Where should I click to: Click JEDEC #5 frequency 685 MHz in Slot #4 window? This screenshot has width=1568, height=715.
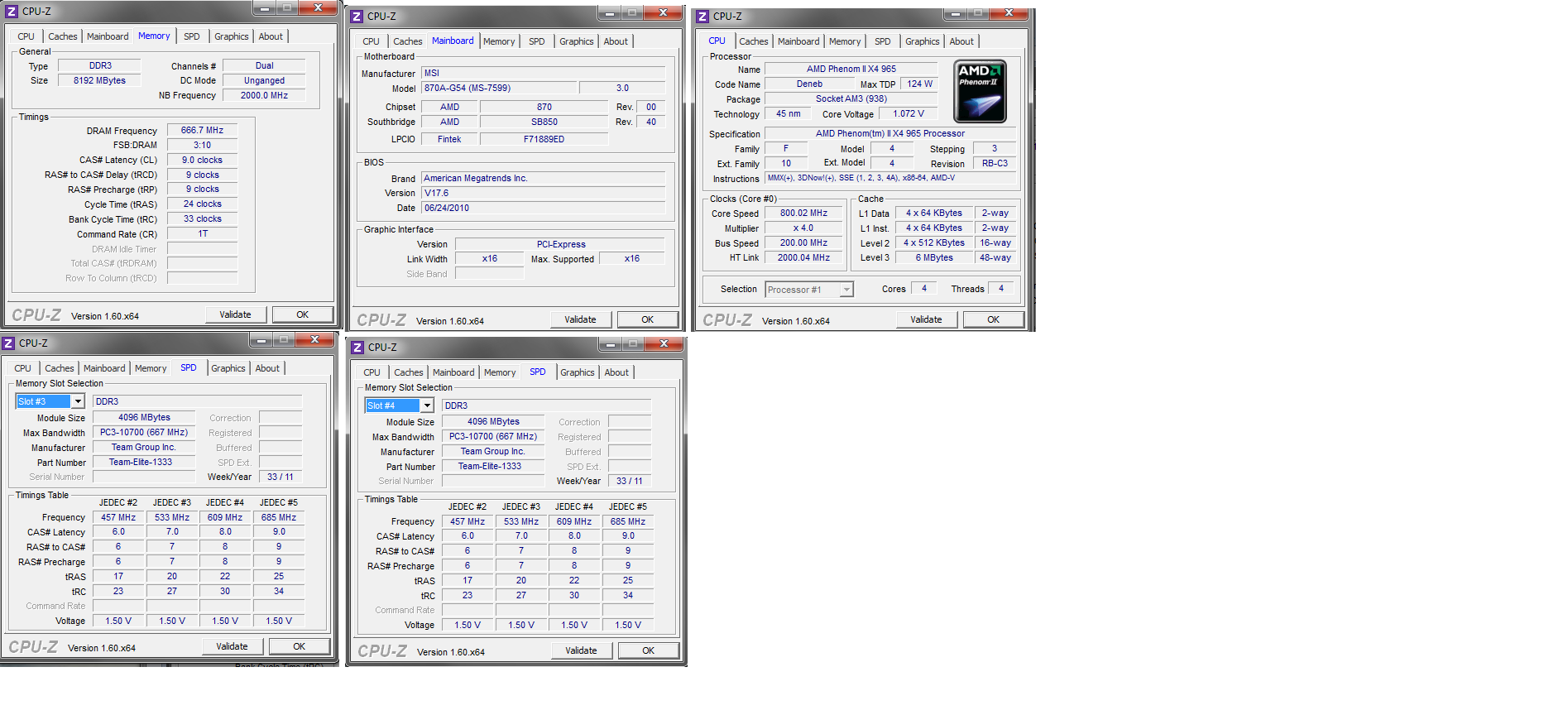pos(628,521)
